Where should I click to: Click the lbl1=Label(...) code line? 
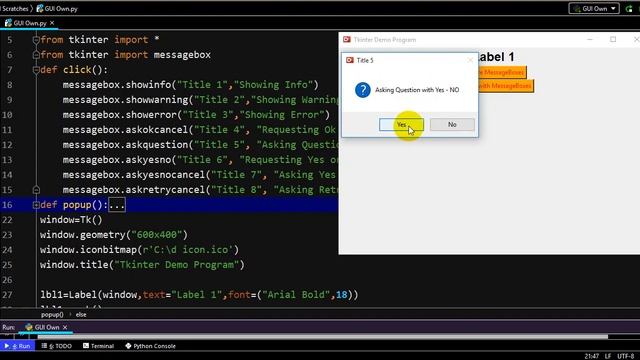pyautogui.click(x=199, y=295)
